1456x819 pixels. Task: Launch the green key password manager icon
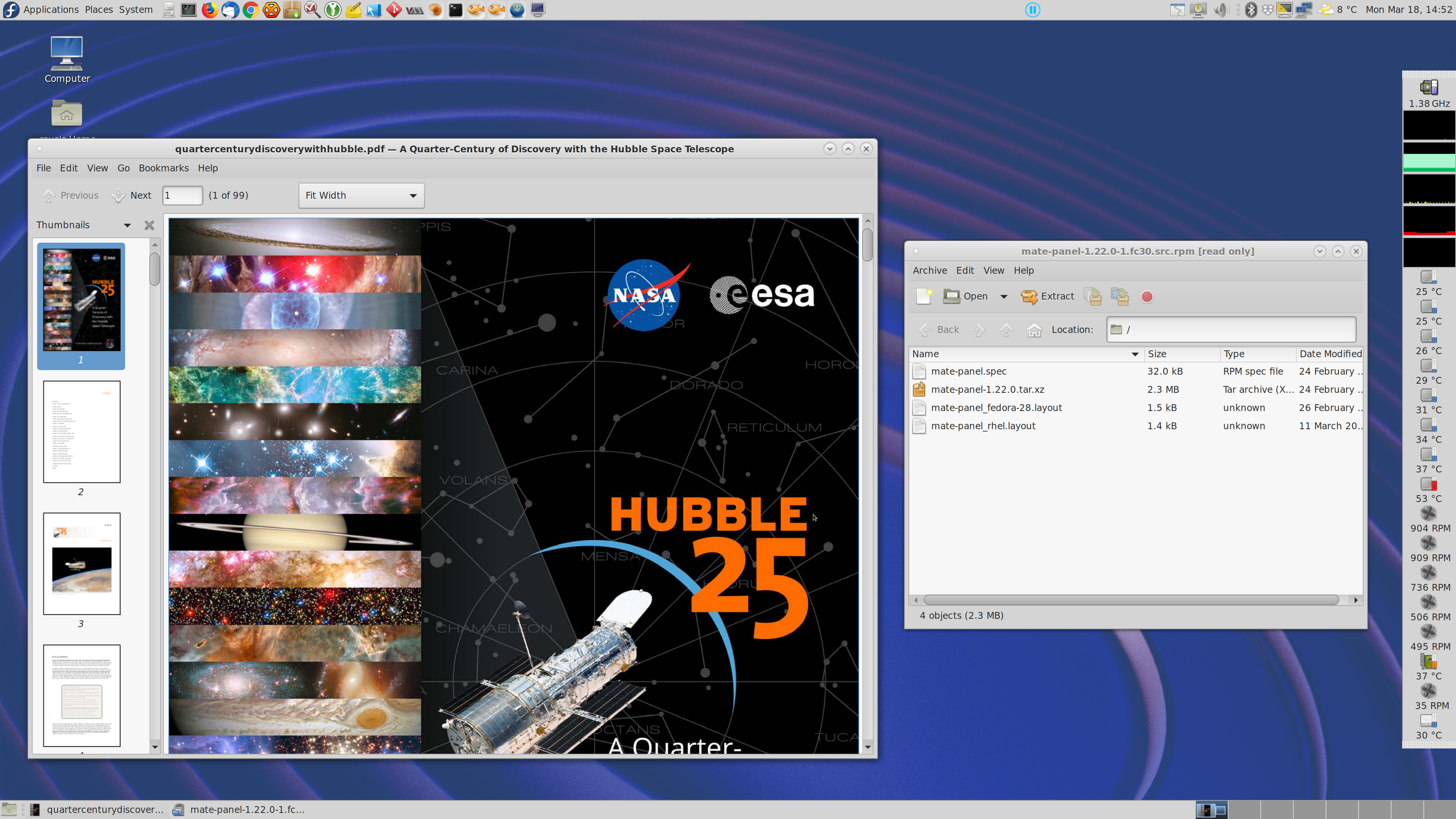click(x=333, y=9)
